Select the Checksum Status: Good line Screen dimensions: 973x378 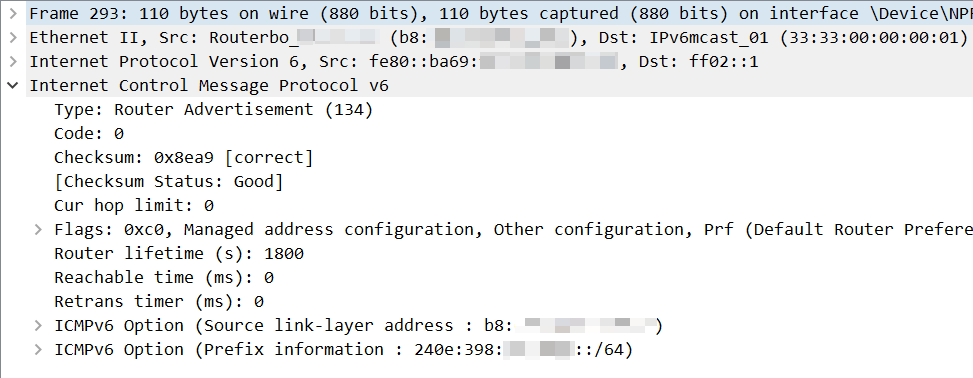[169, 182]
